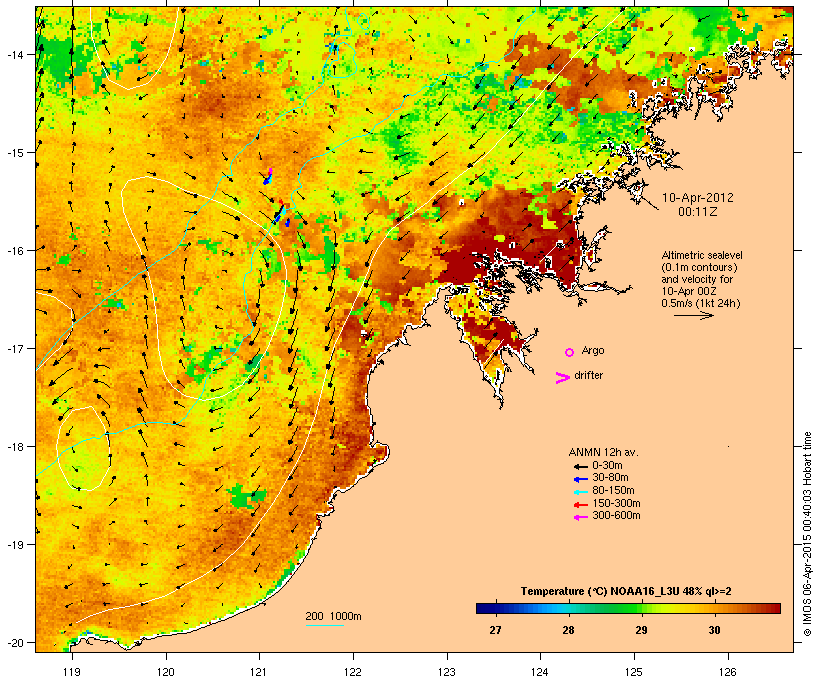Click the 30 label under the color bar

(x=714, y=630)
